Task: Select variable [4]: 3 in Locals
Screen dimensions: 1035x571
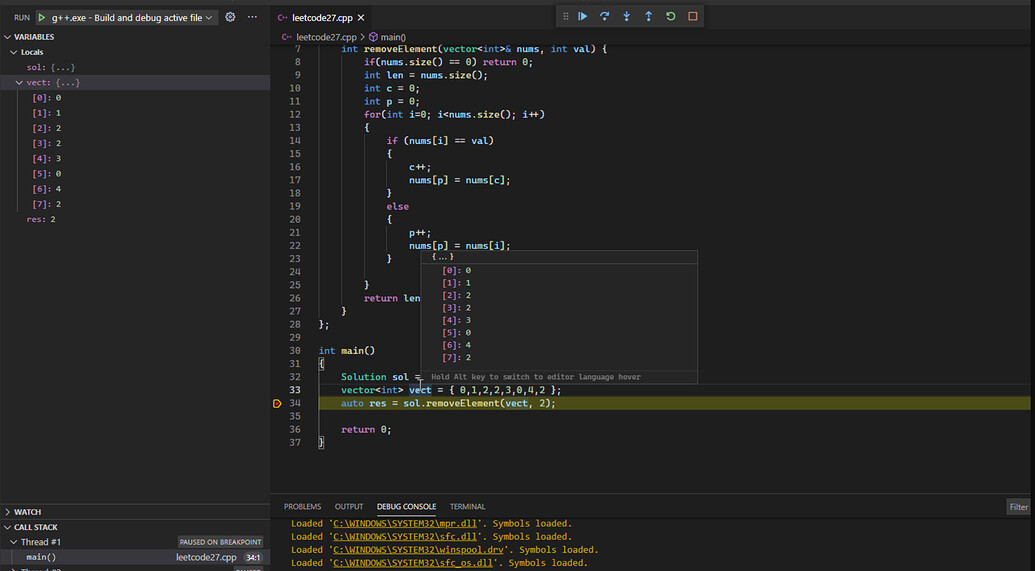Action: (x=135, y=158)
